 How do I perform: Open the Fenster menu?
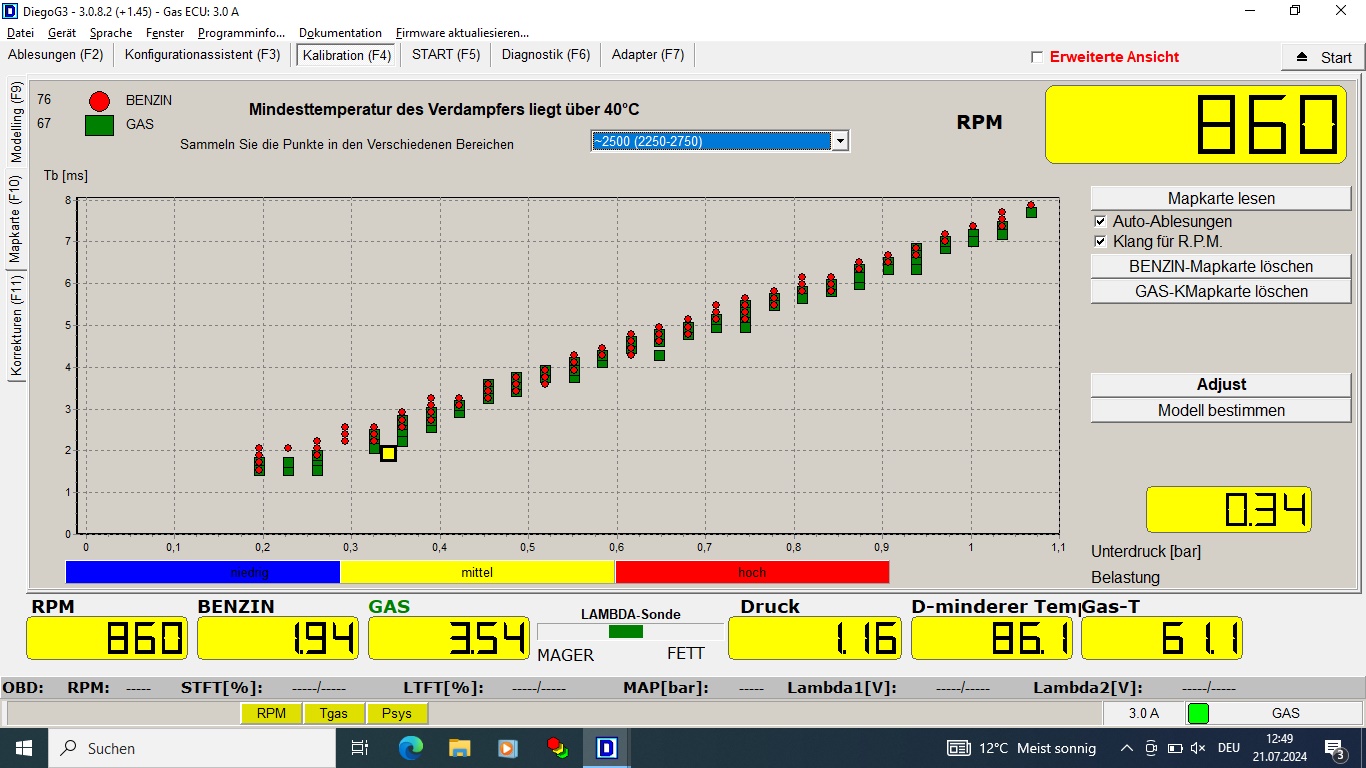(x=165, y=33)
